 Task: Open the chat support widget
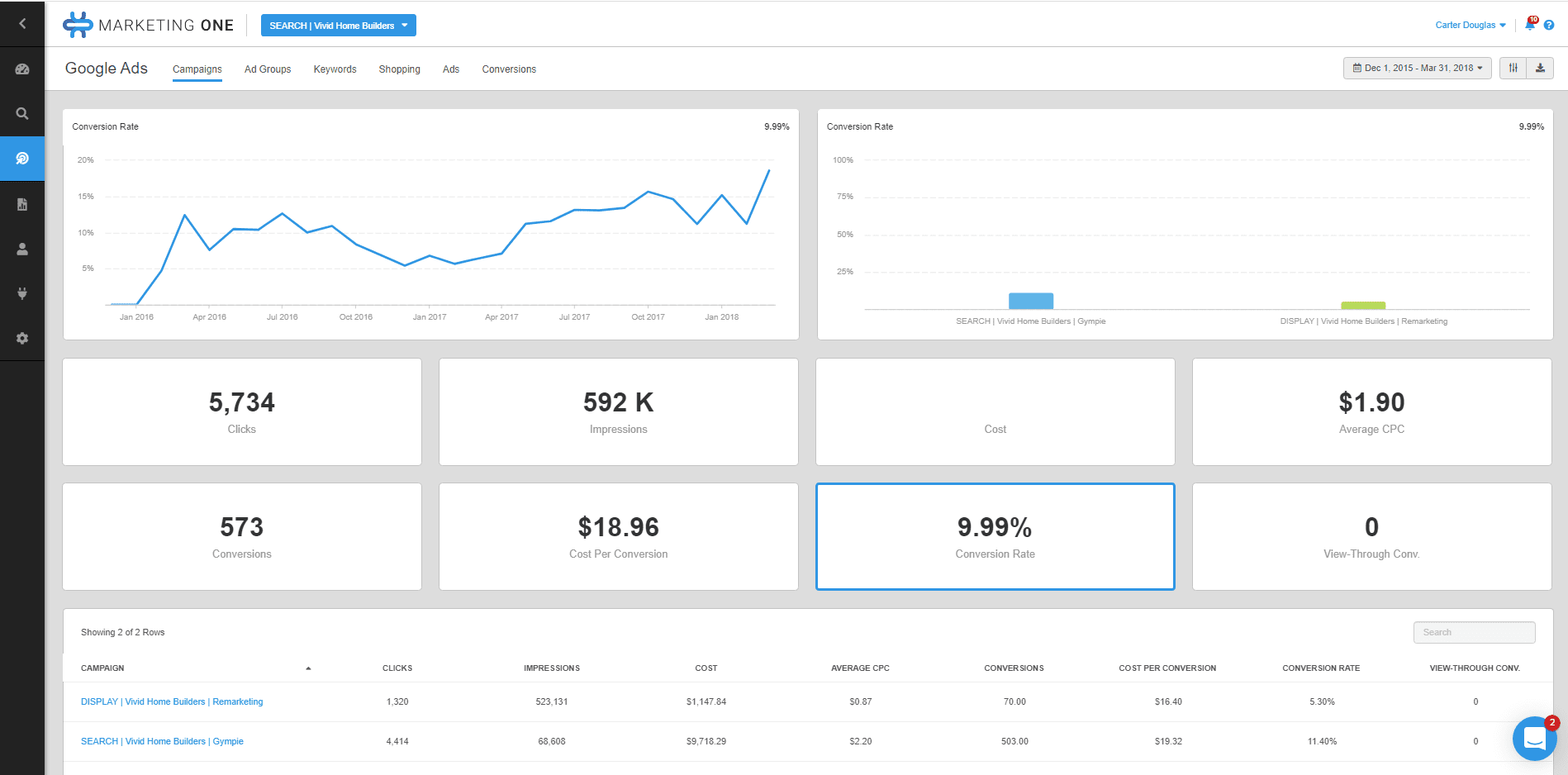[1534, 738]
